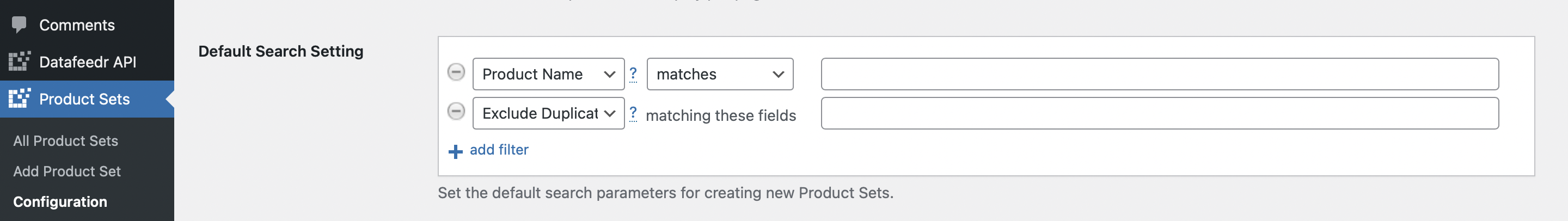
Task: Open the Add Product Set page
Action: pyautogui.click(x=67, y=171)
